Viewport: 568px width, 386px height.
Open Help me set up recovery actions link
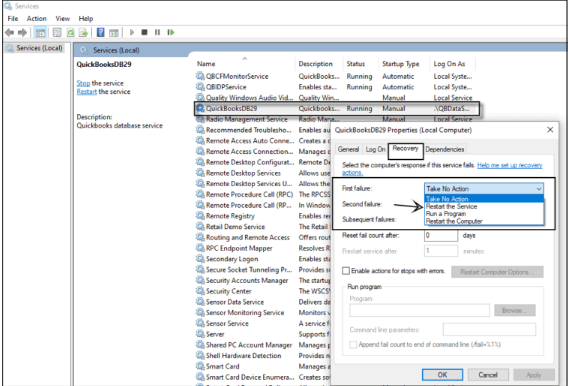(x=510, y=165)
